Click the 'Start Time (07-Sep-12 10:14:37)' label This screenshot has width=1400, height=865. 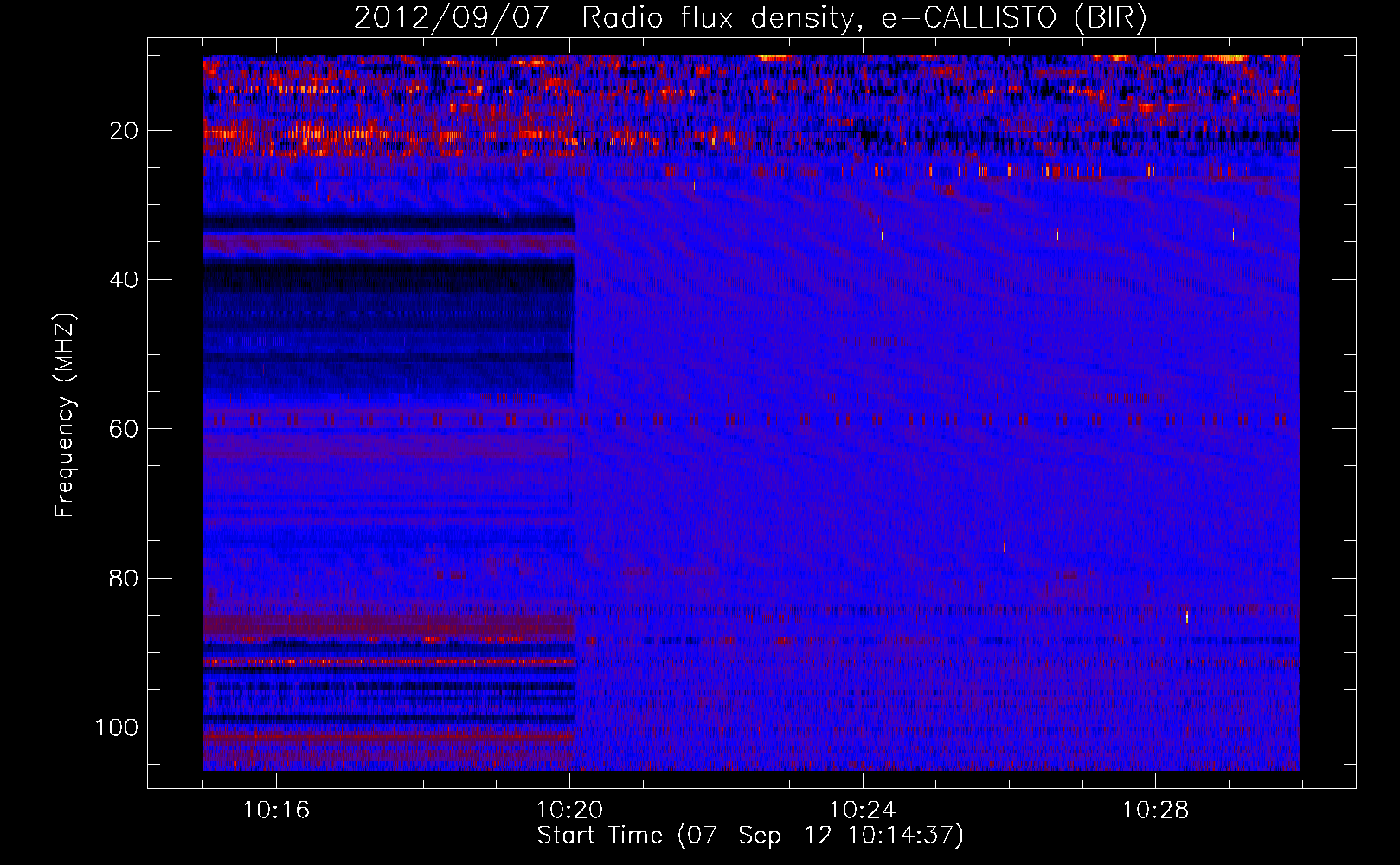(750, 836)
